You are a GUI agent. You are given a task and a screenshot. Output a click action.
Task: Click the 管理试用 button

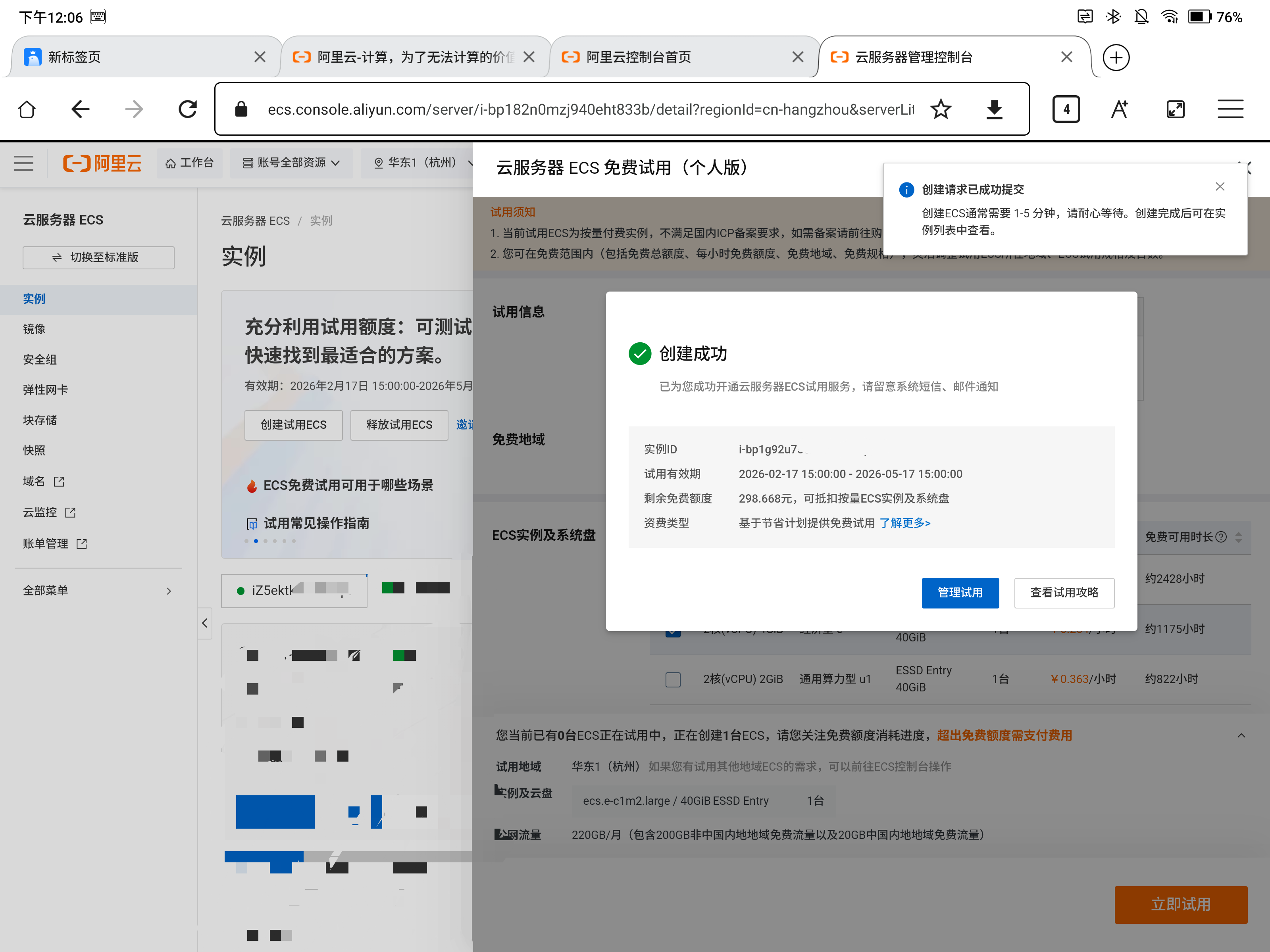pyautogui.click(x=960, y=593)
